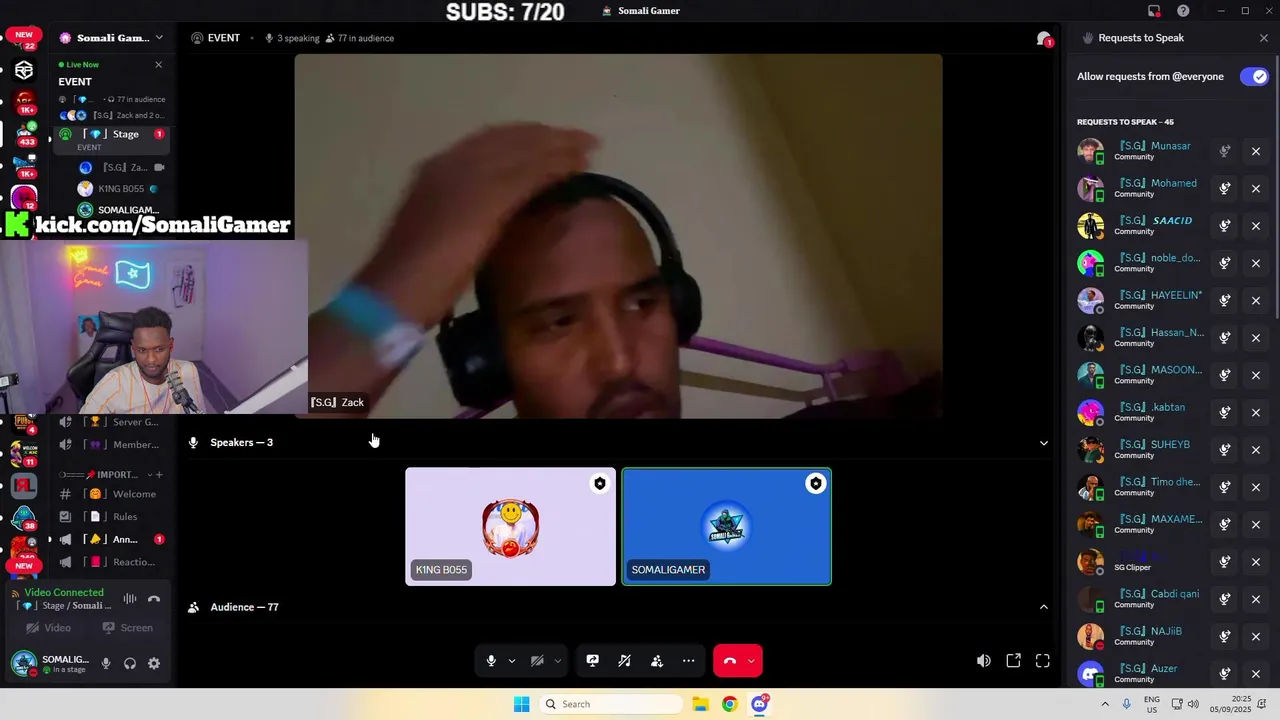
Task: Open Chrome from the taskbar
Action: 730,704
